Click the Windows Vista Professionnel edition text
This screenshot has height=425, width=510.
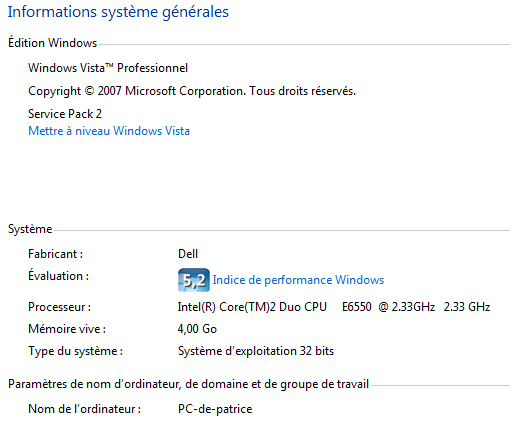(x=108, y=68)
